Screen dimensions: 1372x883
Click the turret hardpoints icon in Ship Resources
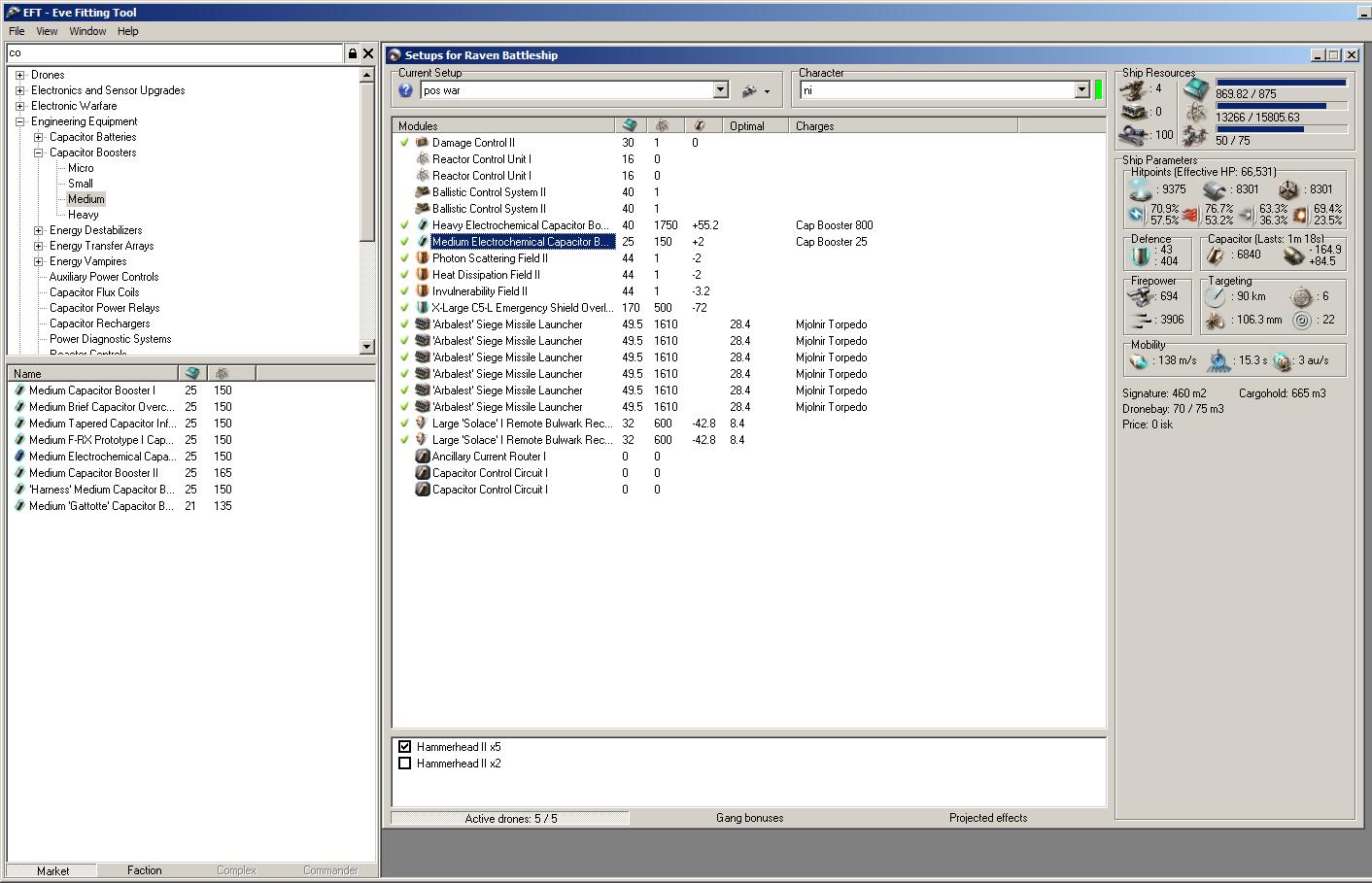pos(1134,89)
